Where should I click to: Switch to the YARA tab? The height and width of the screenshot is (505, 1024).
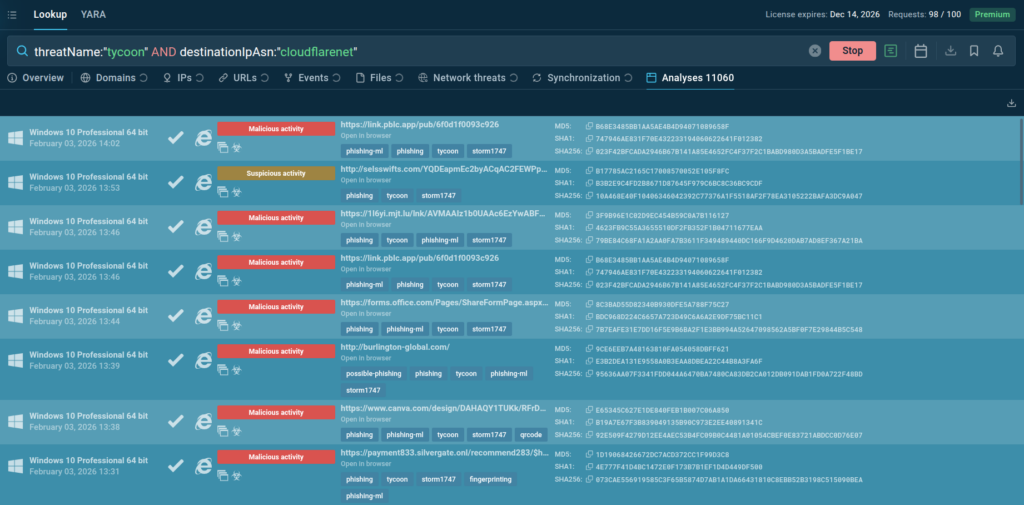pos(93,15)
